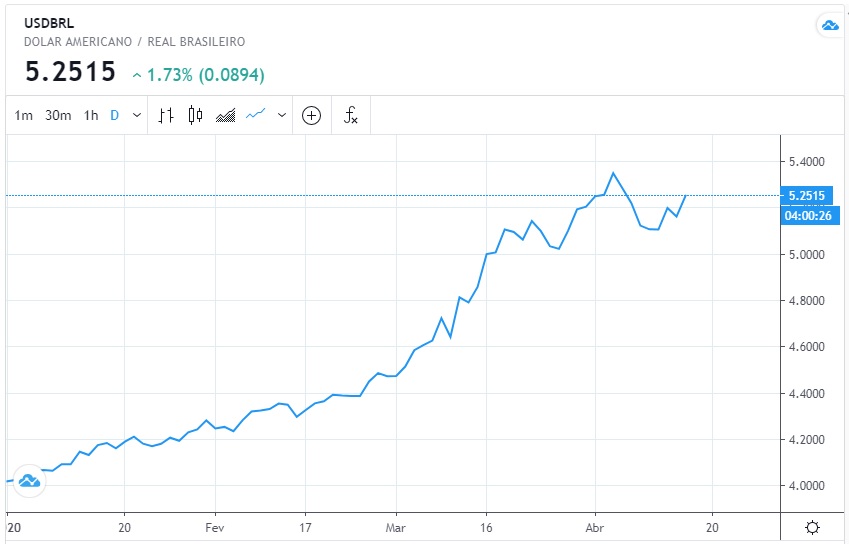Image resolution: width=849 pixels, height=544 pixels.
Task: Switch to candlestick chart style
Action: [195, 115]
